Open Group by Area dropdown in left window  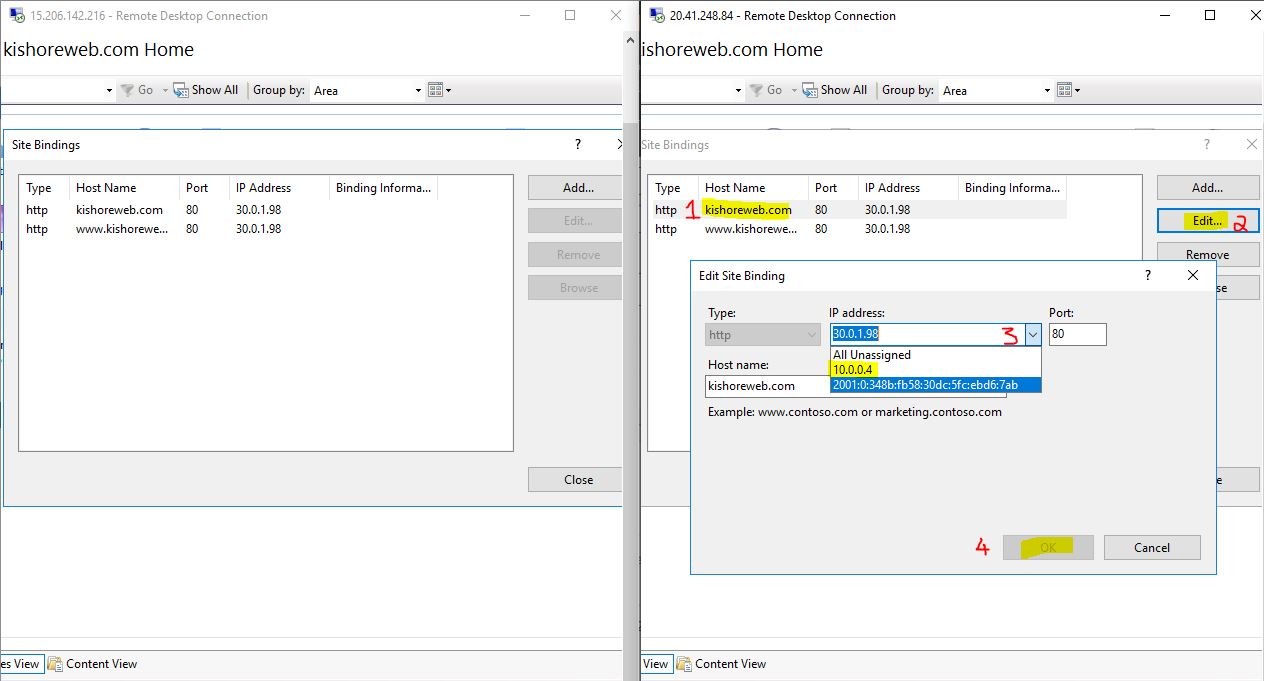(367, 90)
